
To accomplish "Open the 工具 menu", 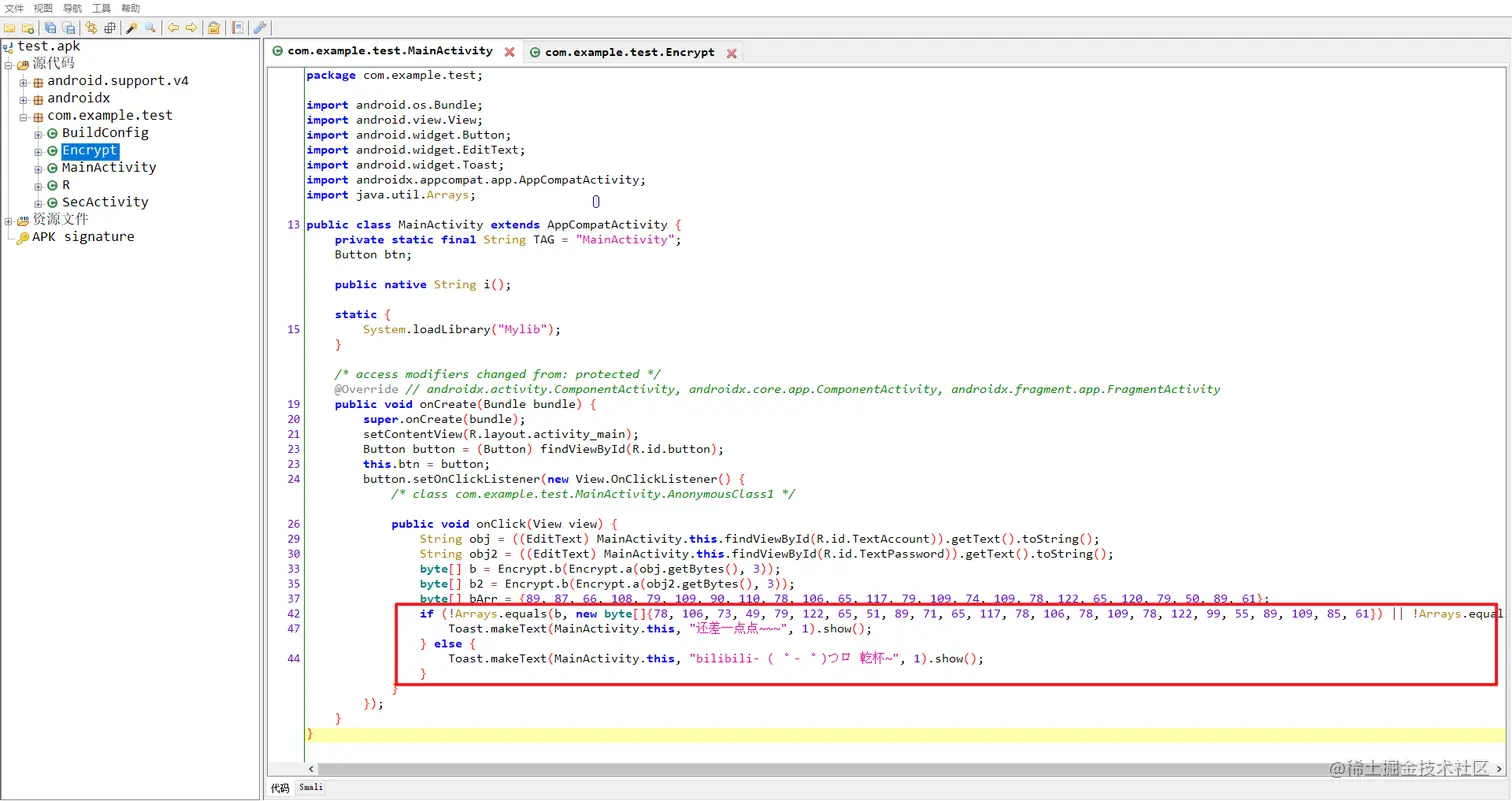I will pos(101,8).
